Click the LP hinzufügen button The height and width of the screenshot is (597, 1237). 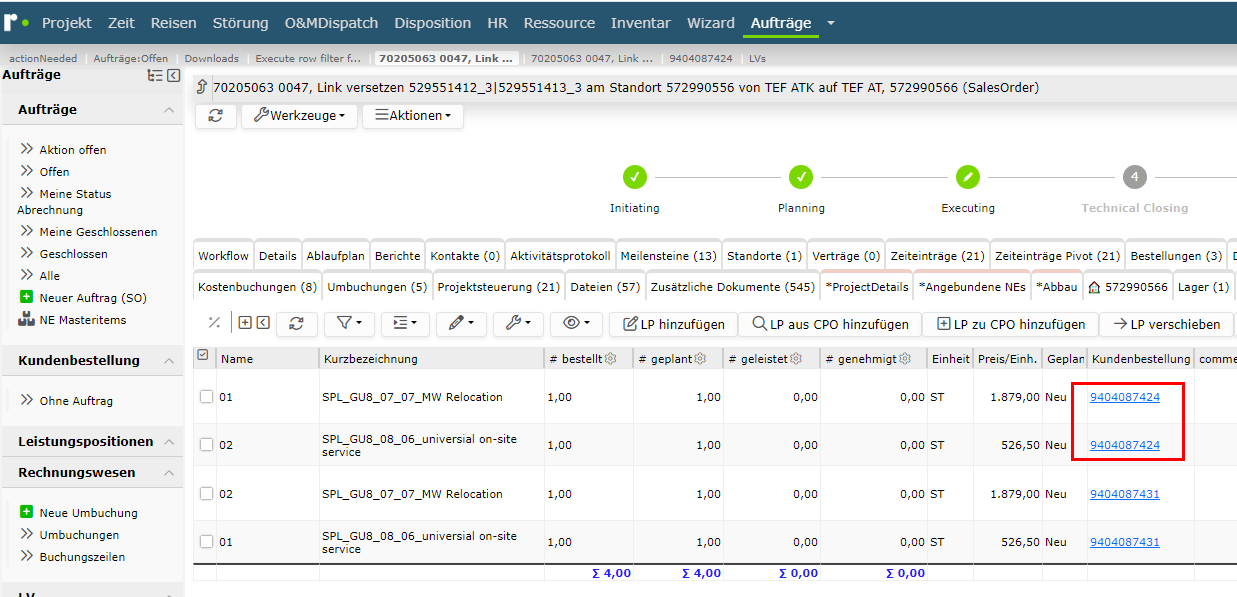(673, 324)
